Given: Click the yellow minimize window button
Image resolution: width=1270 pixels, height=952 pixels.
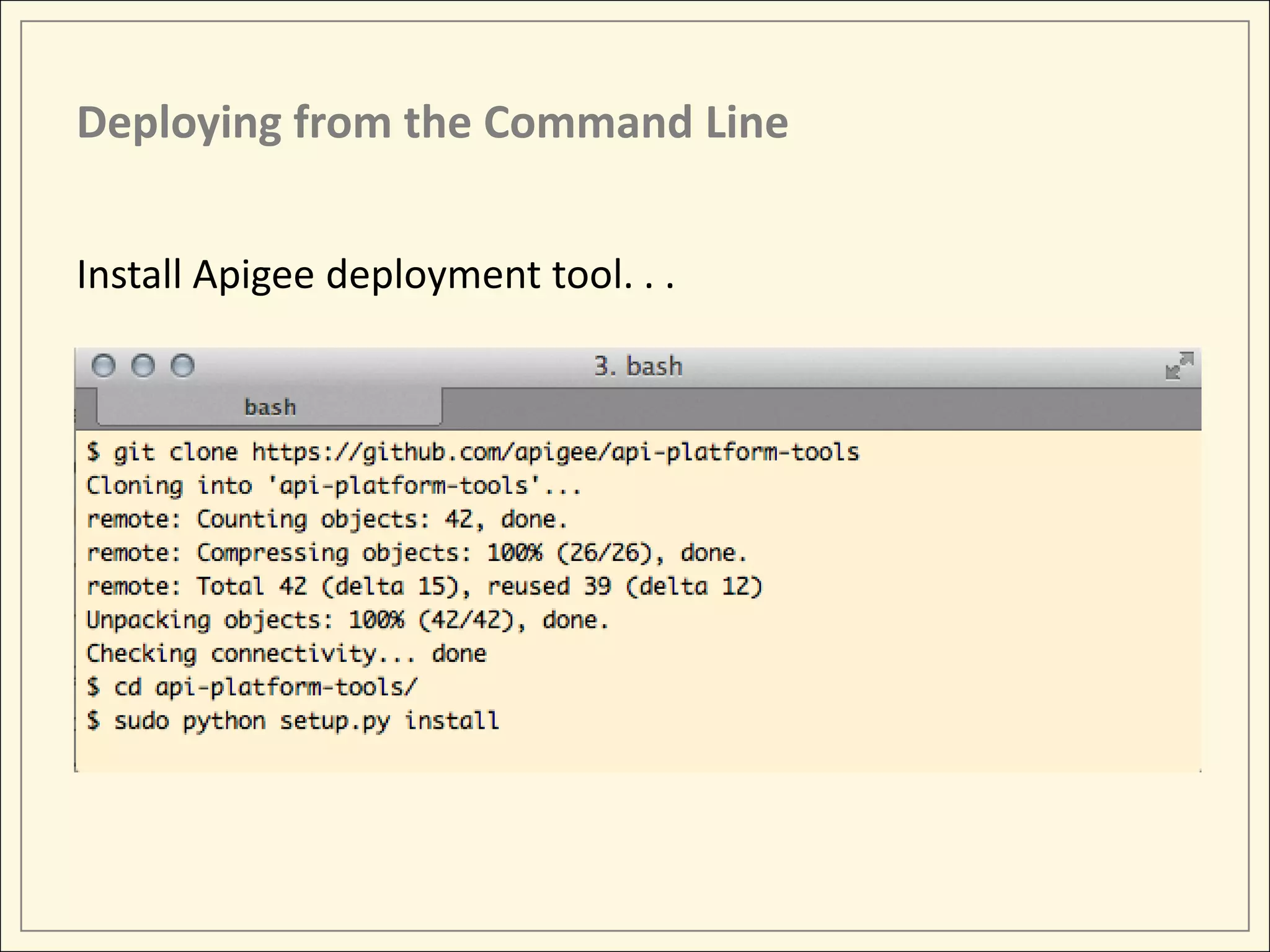Looking at the screenshot, I should tap(143, 366).
